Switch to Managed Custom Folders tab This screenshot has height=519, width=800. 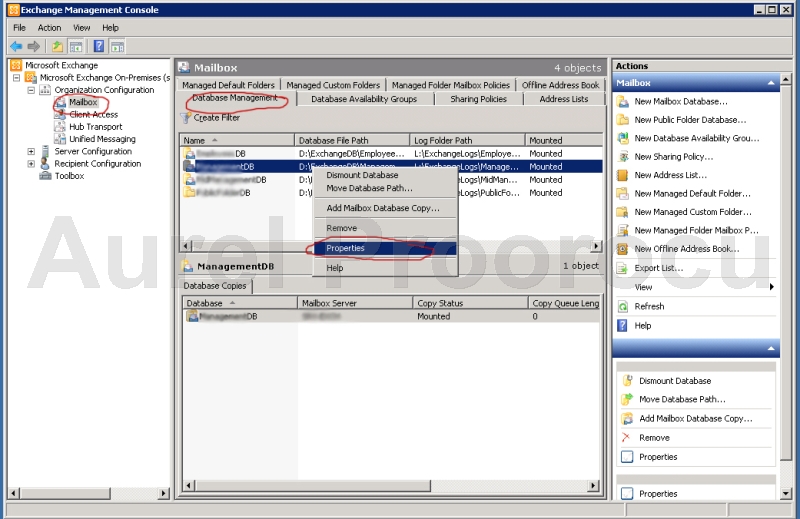(x=333, y=85)
